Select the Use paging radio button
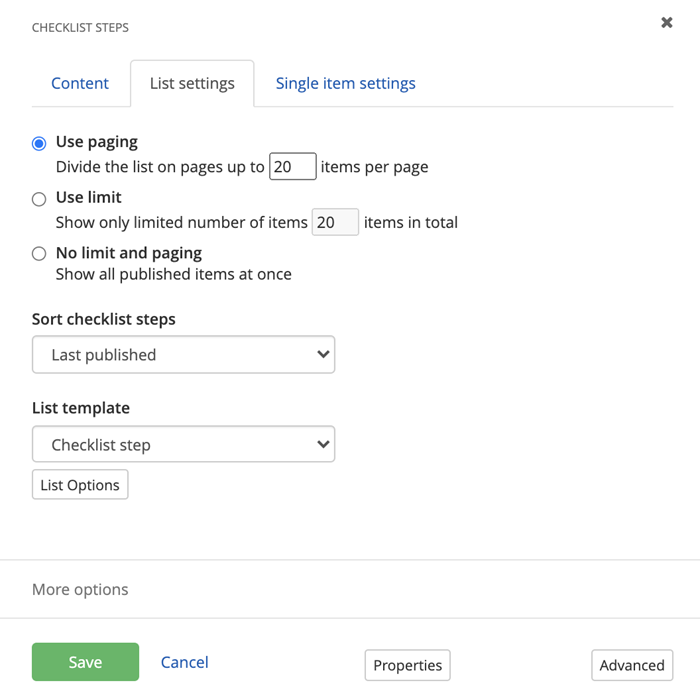Screen dimensions: 700x697 (x=39, y=143)
